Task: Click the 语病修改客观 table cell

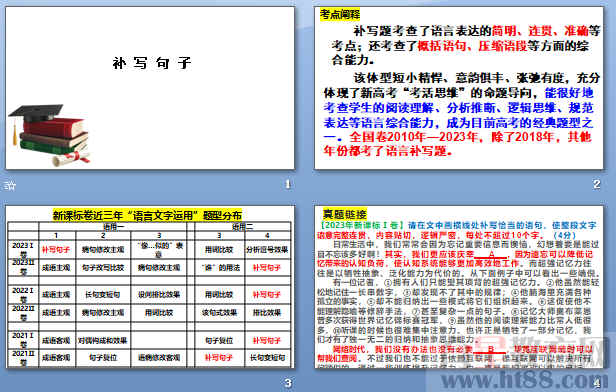Action: (159, 358)
